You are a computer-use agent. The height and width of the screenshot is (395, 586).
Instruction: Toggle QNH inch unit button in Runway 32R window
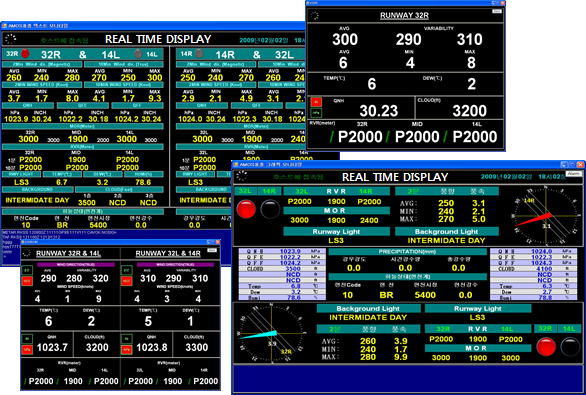click(x=316, y=102)
